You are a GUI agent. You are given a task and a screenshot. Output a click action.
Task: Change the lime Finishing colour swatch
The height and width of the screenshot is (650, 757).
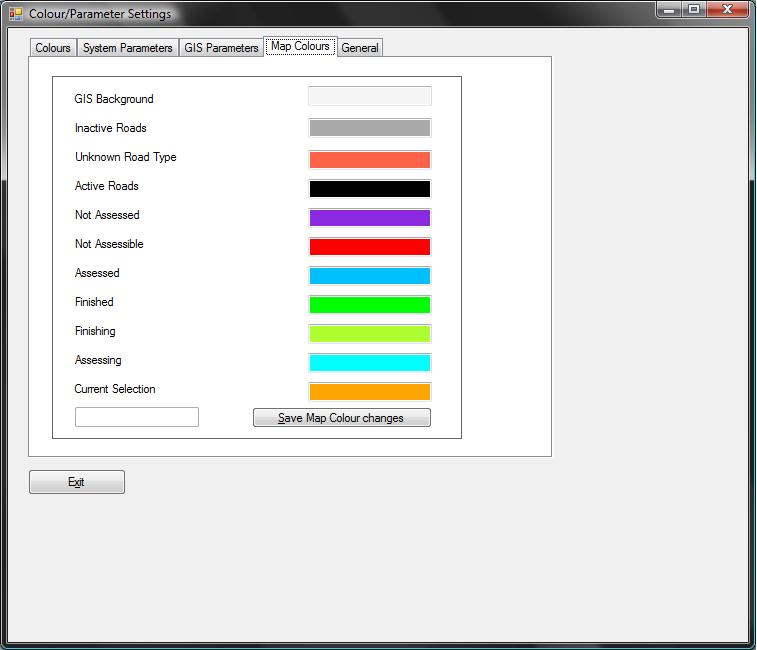tap(369, 333)
